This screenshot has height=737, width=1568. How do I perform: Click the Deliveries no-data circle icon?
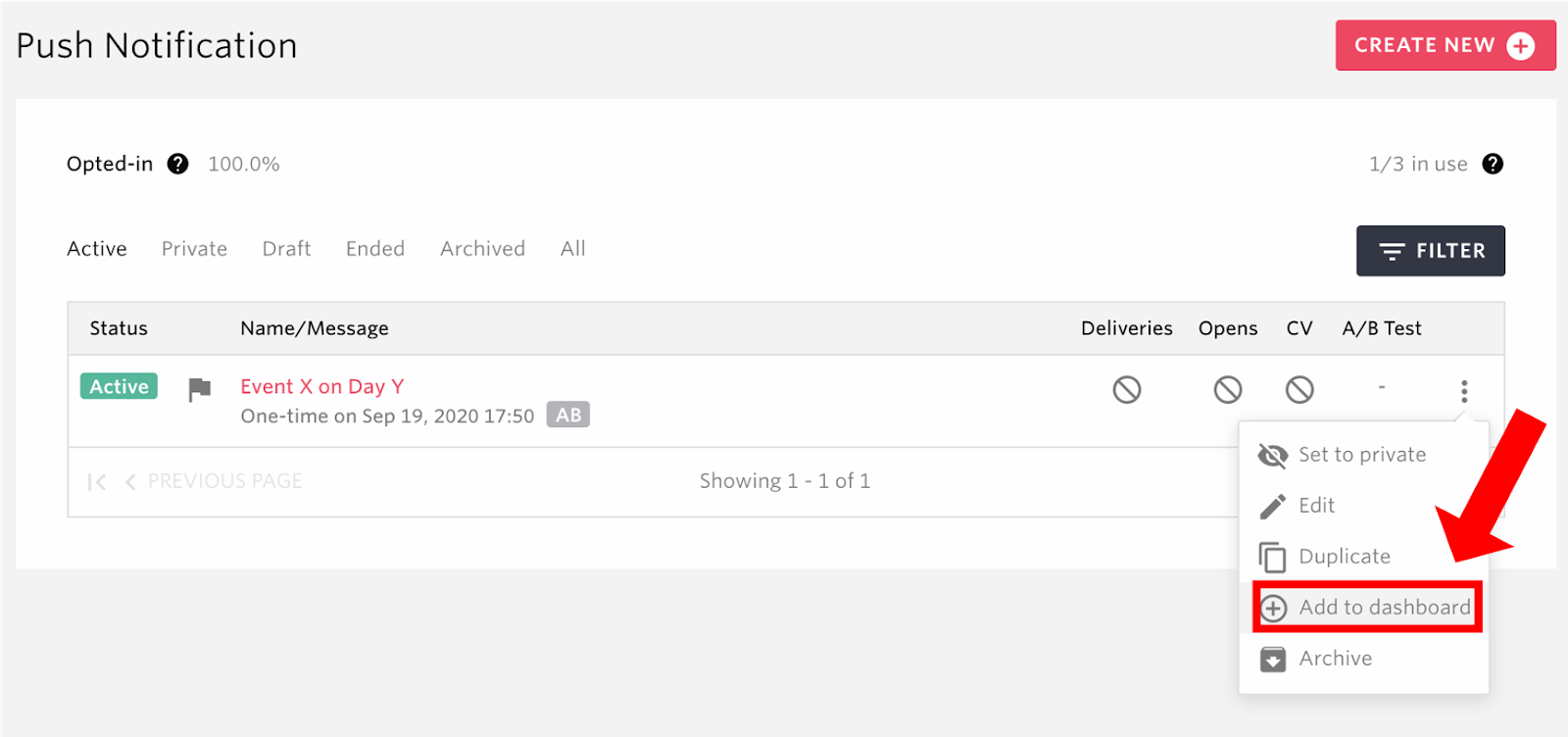coord(1127,390)
